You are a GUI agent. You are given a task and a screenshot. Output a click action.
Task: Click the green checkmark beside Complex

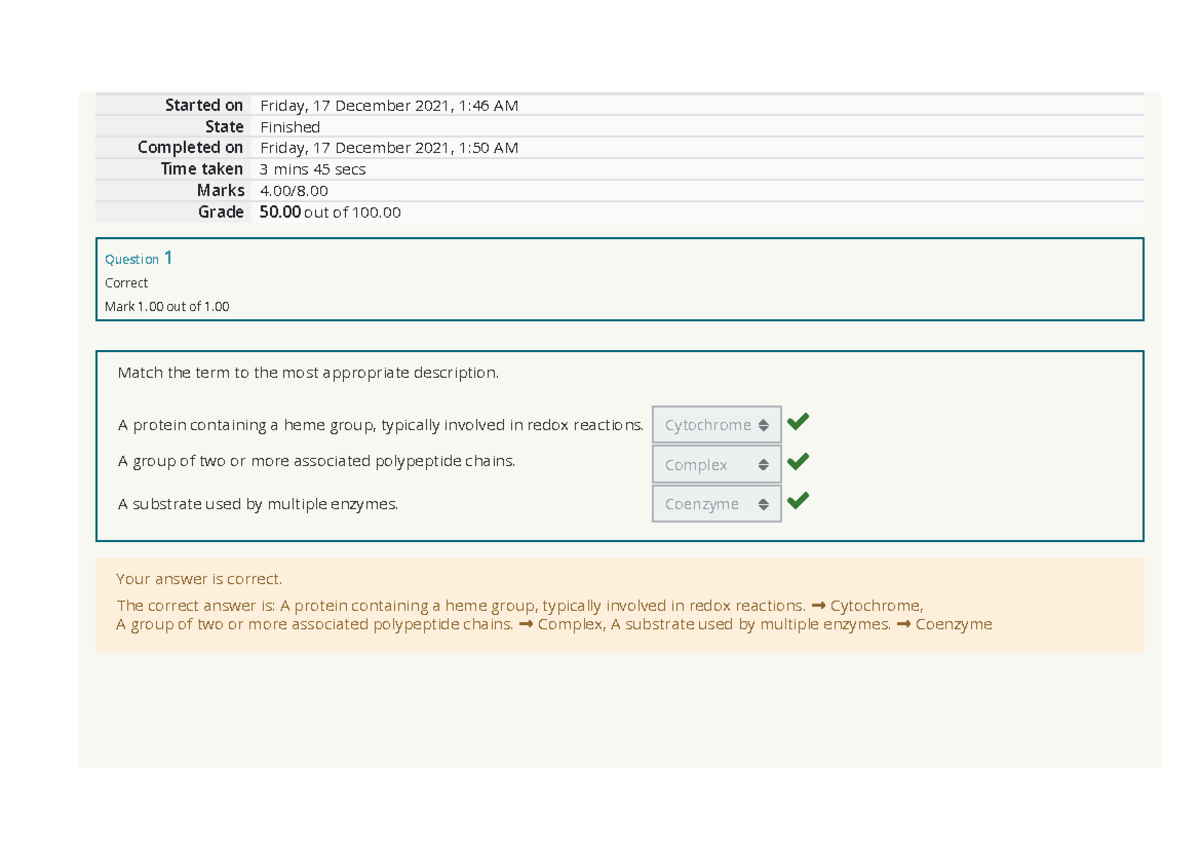pyautogui.click(x=798, y=462)
